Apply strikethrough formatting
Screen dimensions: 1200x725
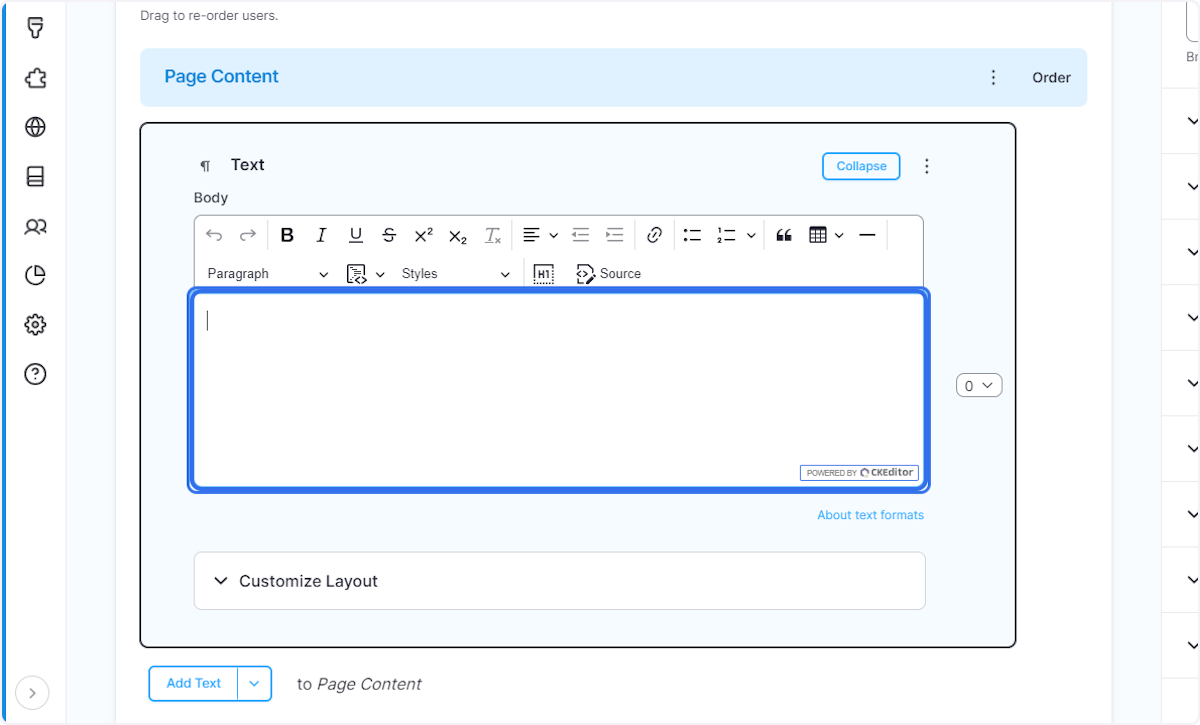click(x=389, y=234)
